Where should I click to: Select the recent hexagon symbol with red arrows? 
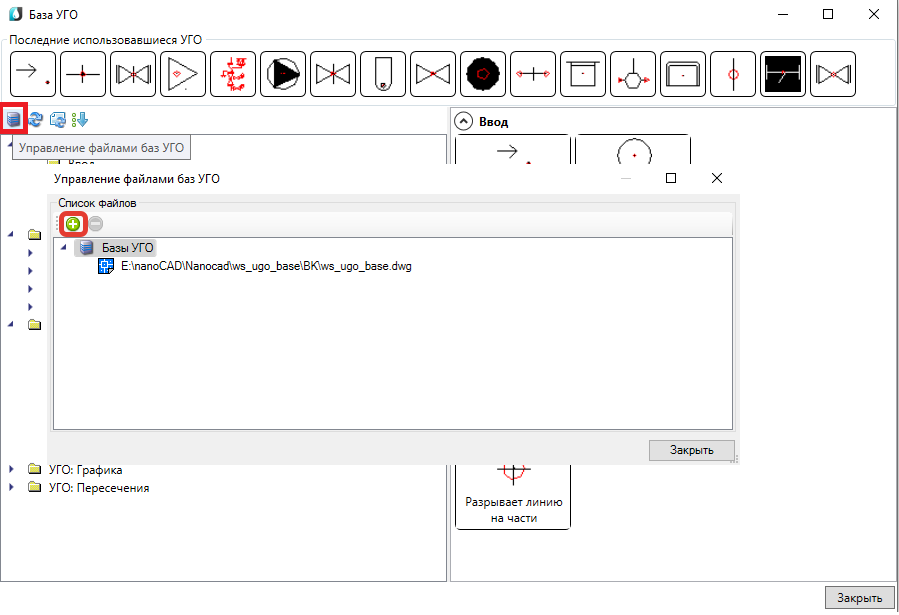tap(633, 74)
